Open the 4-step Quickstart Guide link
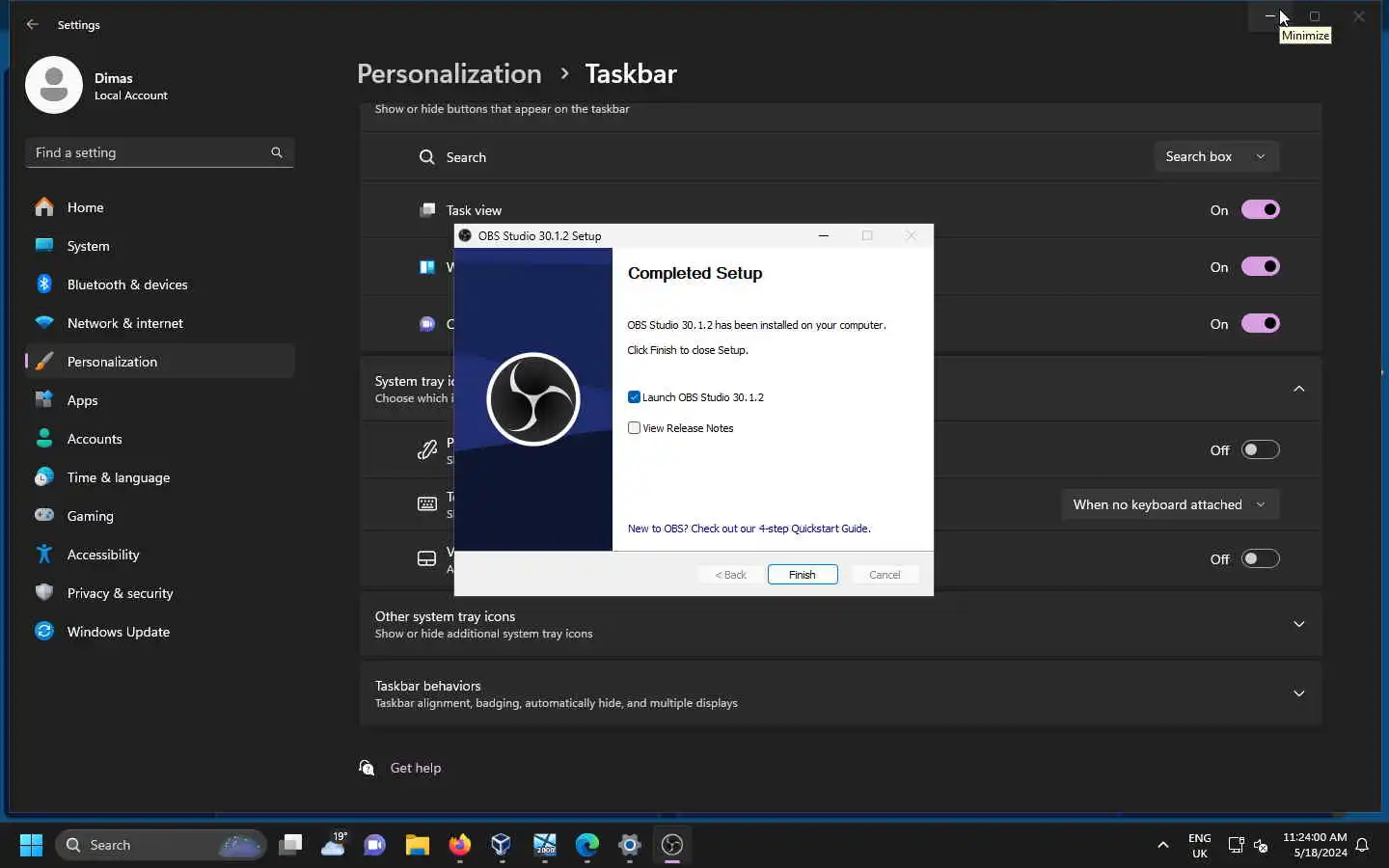The height and width of the screenshot is (868, 1389). click(x=749, y=529)
